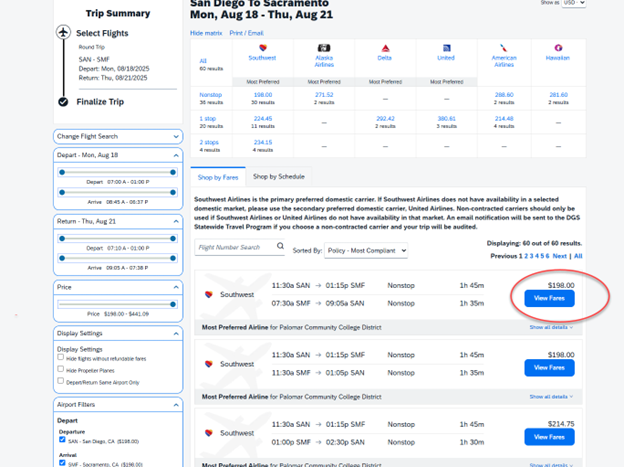The height and width of the screenshot is (467, 624).
Task: Enable Hide Propeller Planes checkbox
Action: coord(60,369)
